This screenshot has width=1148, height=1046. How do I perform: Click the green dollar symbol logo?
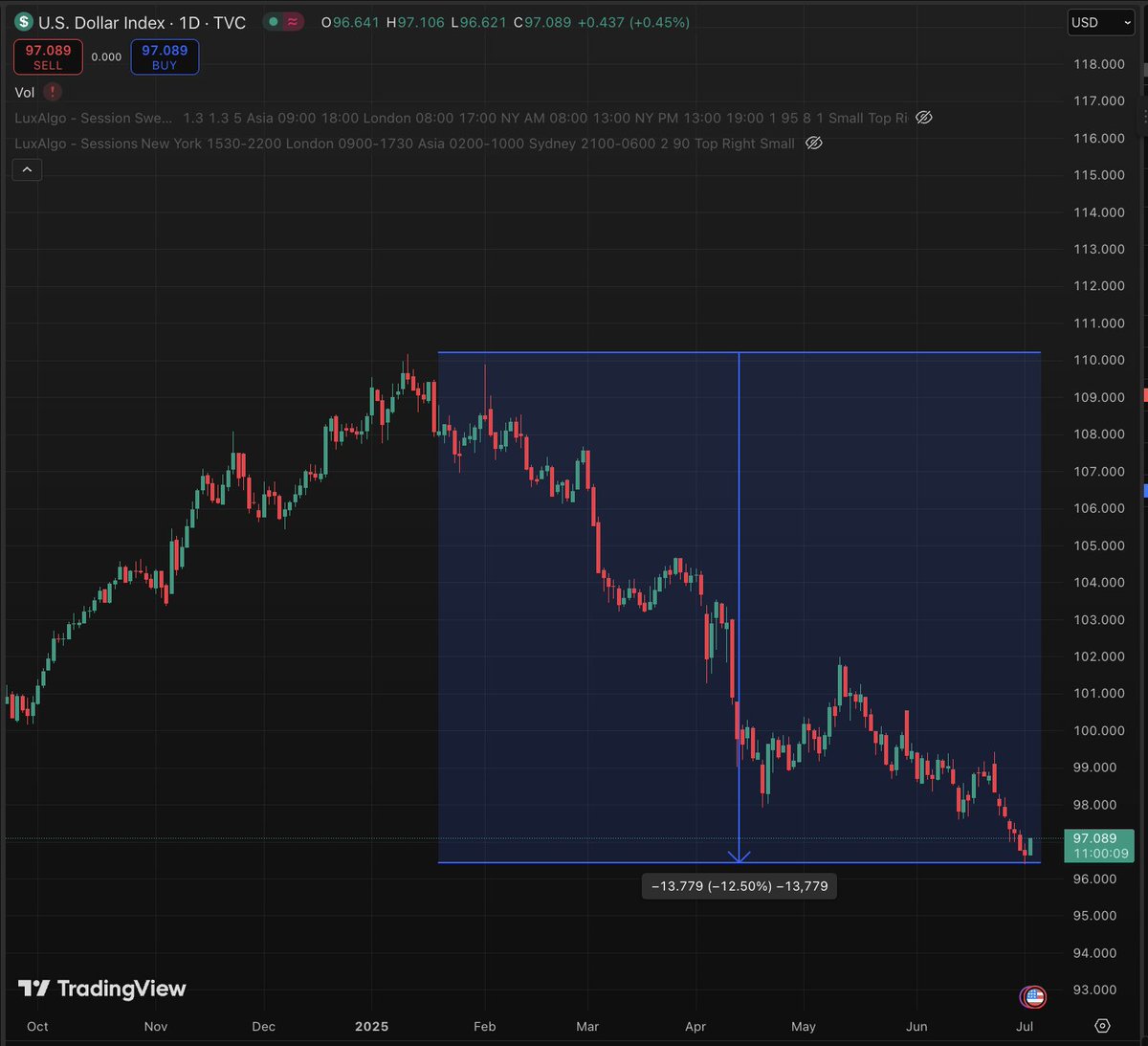pyautogui.click(x=23, y=21)
